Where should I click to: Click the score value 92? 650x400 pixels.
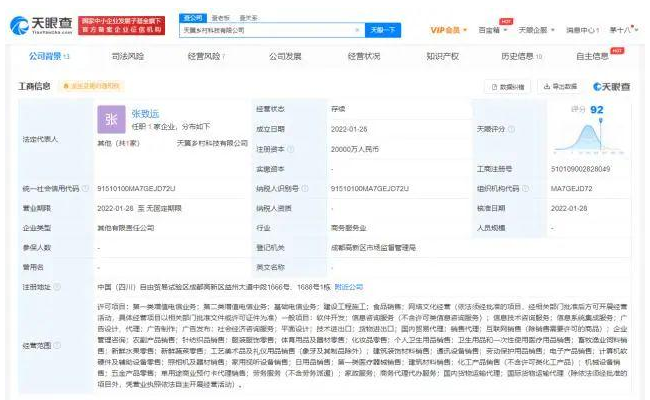point(597,110)
